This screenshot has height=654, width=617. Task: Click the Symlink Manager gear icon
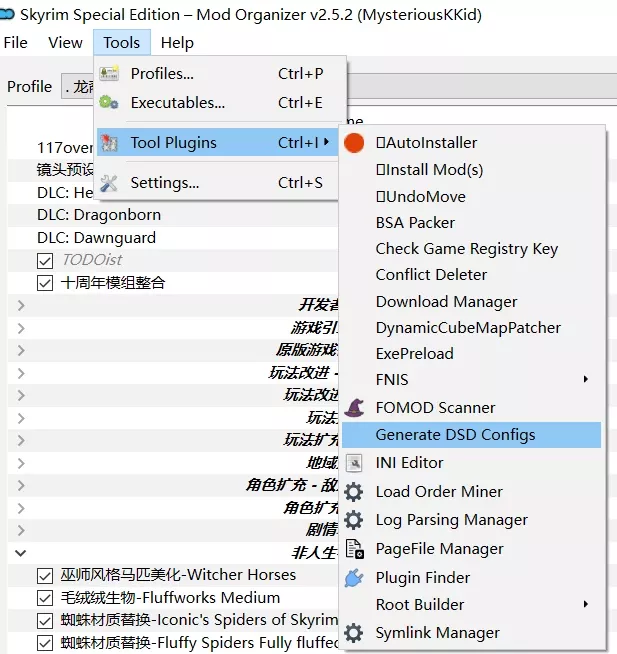354,633
